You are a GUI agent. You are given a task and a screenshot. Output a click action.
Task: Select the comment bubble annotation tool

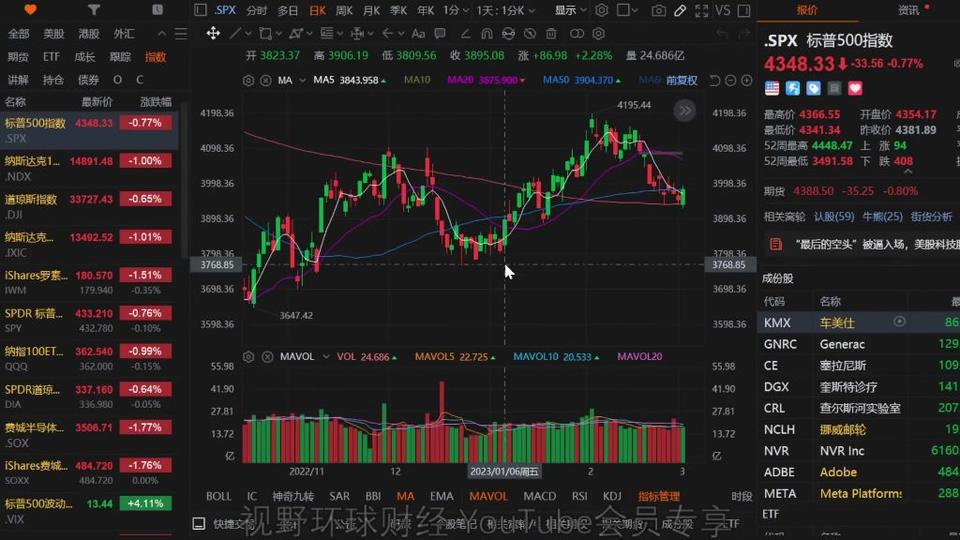[x=440, y=33]
